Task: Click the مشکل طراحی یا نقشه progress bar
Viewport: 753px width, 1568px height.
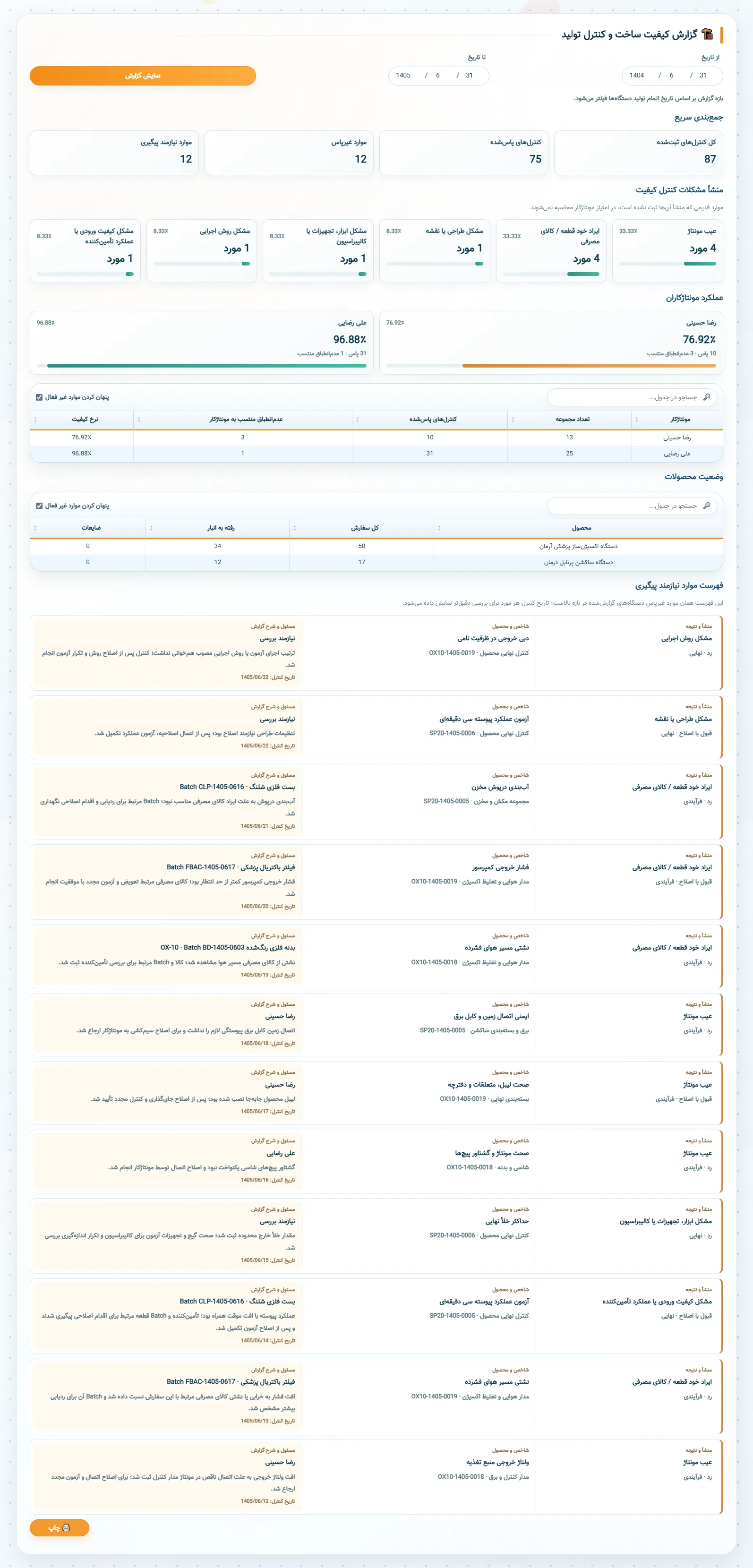Action: click(435, 264)
